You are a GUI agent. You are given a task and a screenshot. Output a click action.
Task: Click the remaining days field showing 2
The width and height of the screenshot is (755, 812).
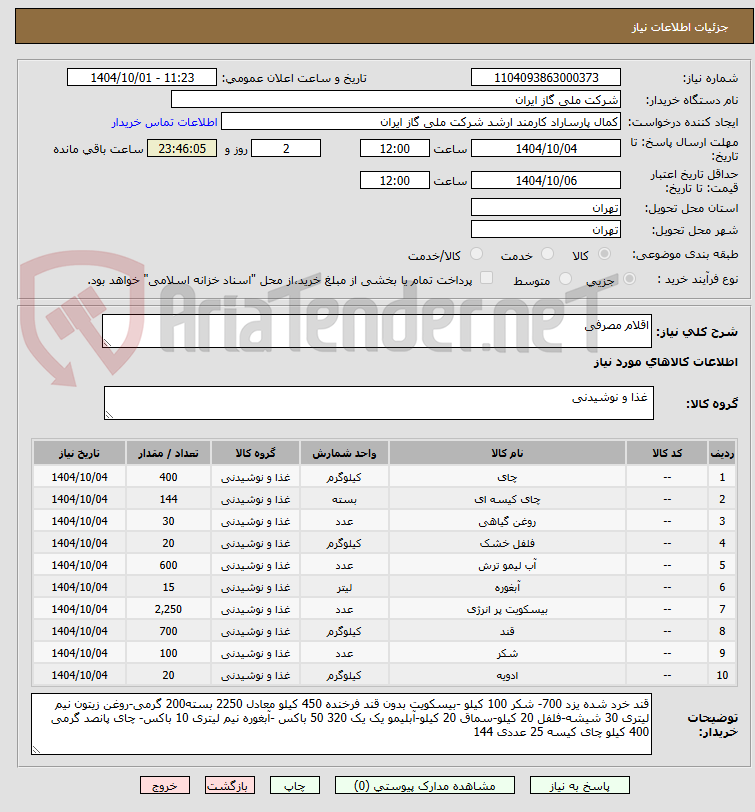tap(286, 149)
